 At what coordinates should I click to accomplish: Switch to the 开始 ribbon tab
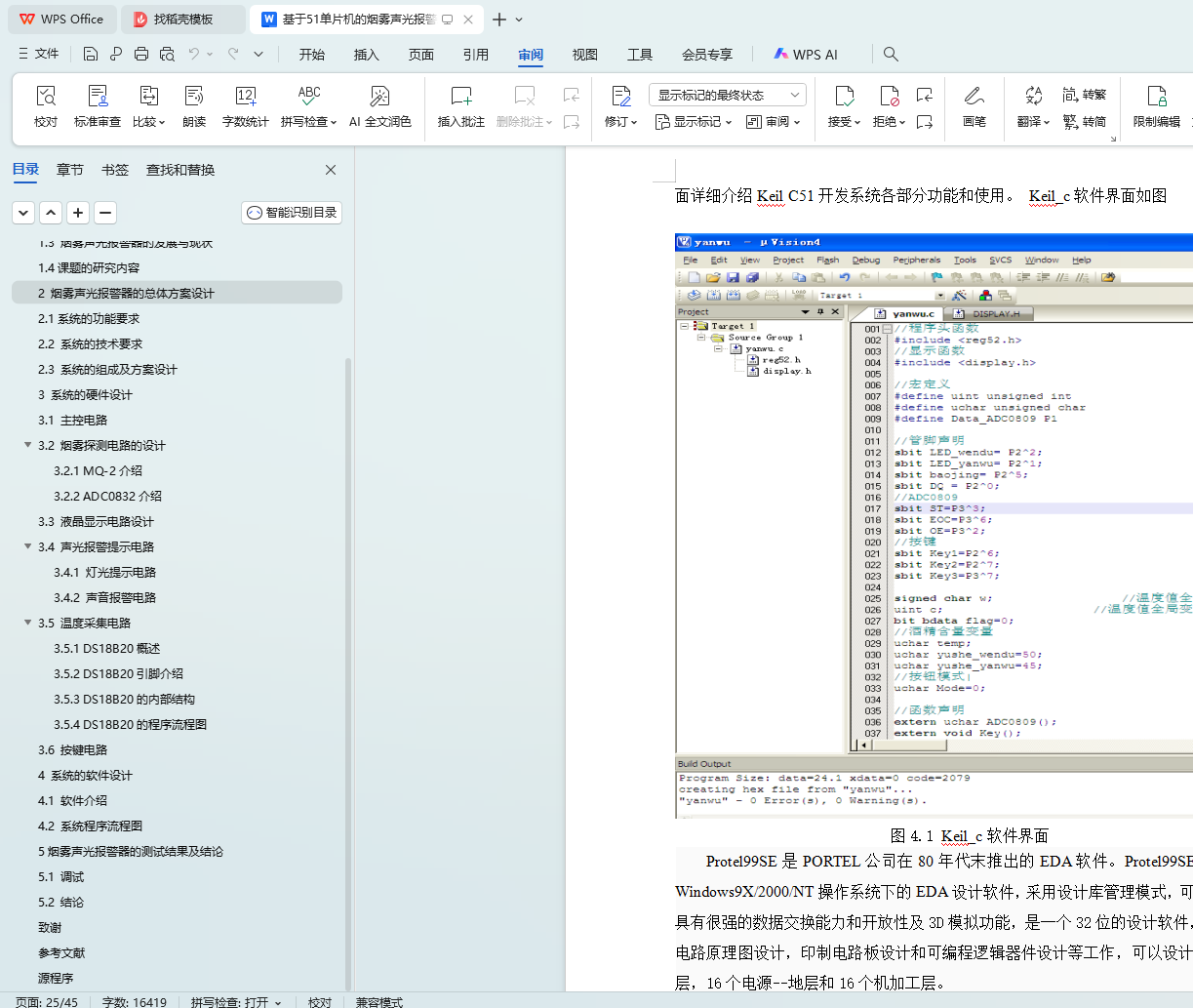coord(312,55)
